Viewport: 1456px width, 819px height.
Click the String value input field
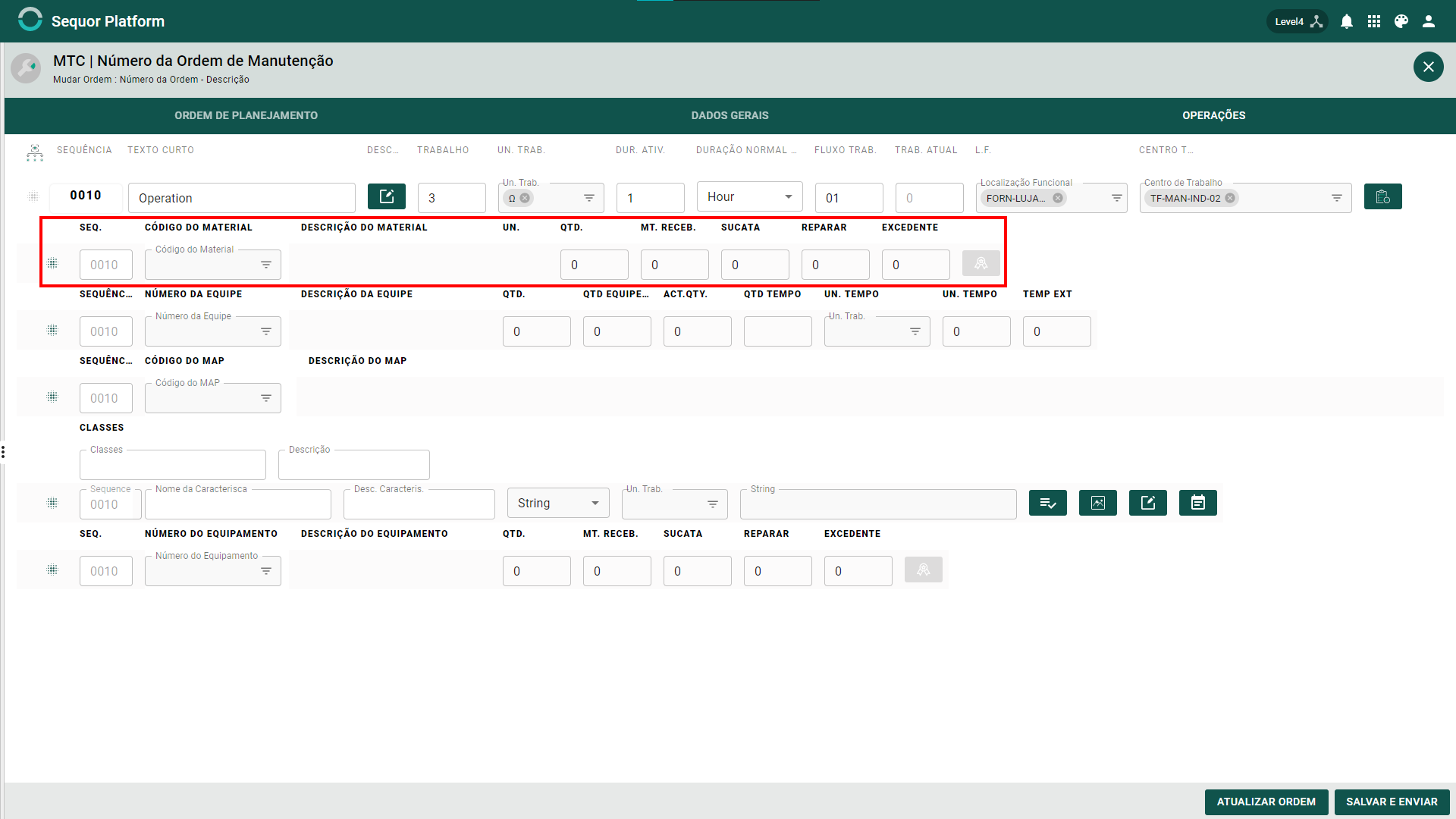[878, 504]
